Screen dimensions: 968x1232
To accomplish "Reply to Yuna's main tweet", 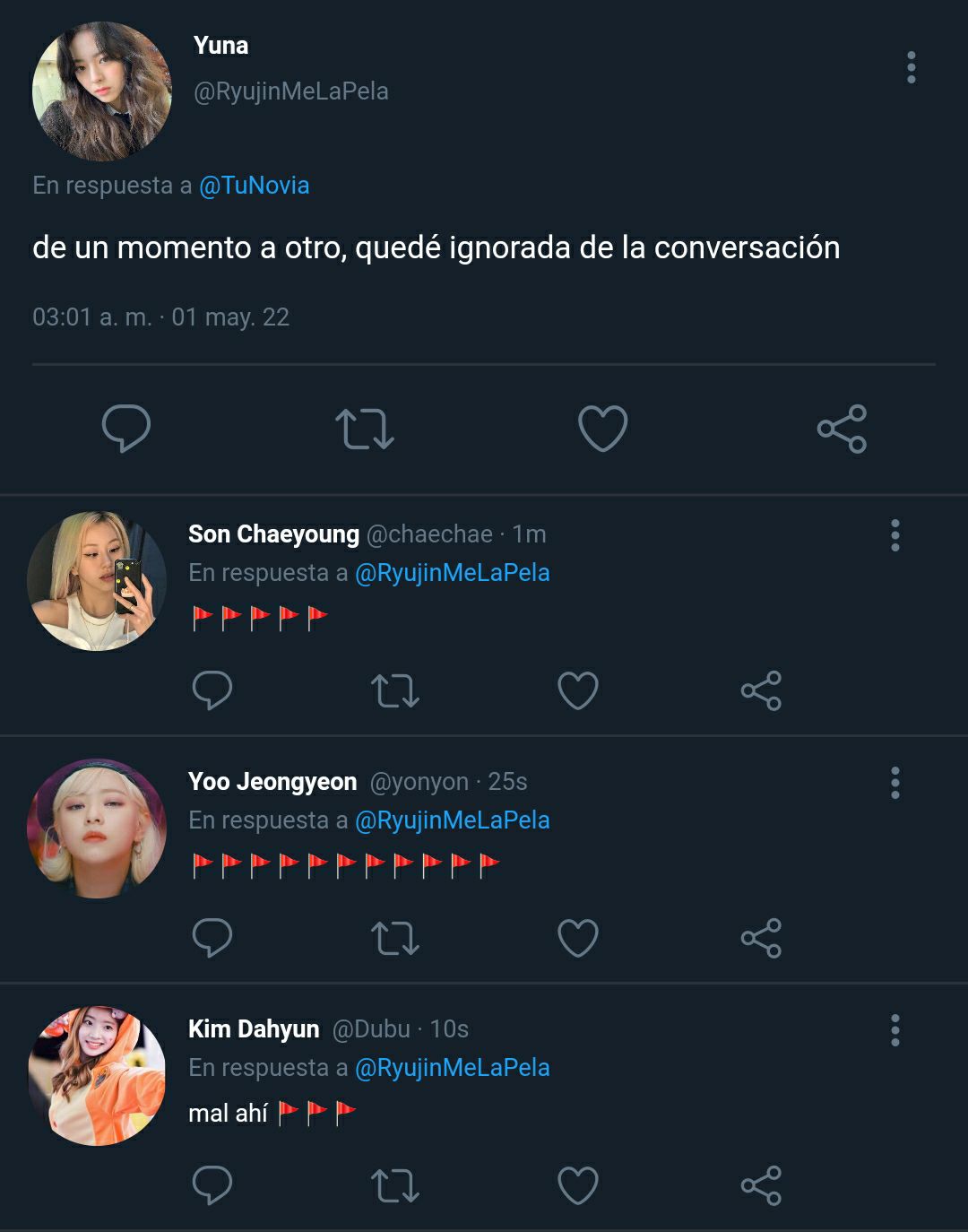I will [125, 429].
